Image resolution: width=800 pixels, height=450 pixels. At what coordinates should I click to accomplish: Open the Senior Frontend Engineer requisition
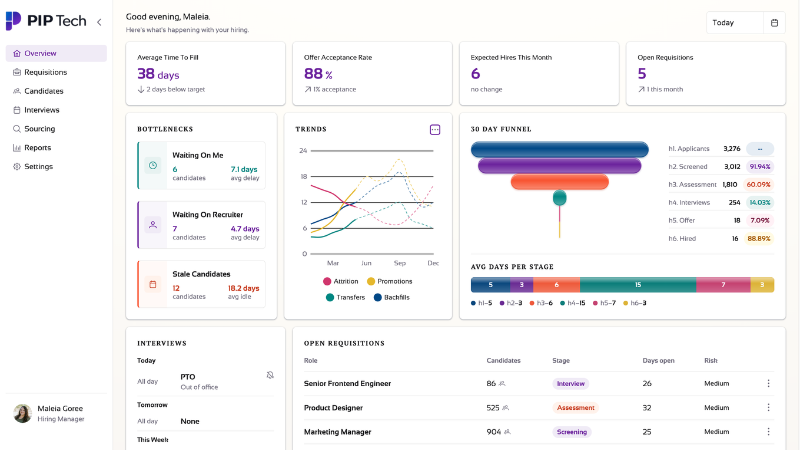tap(347, 383)
